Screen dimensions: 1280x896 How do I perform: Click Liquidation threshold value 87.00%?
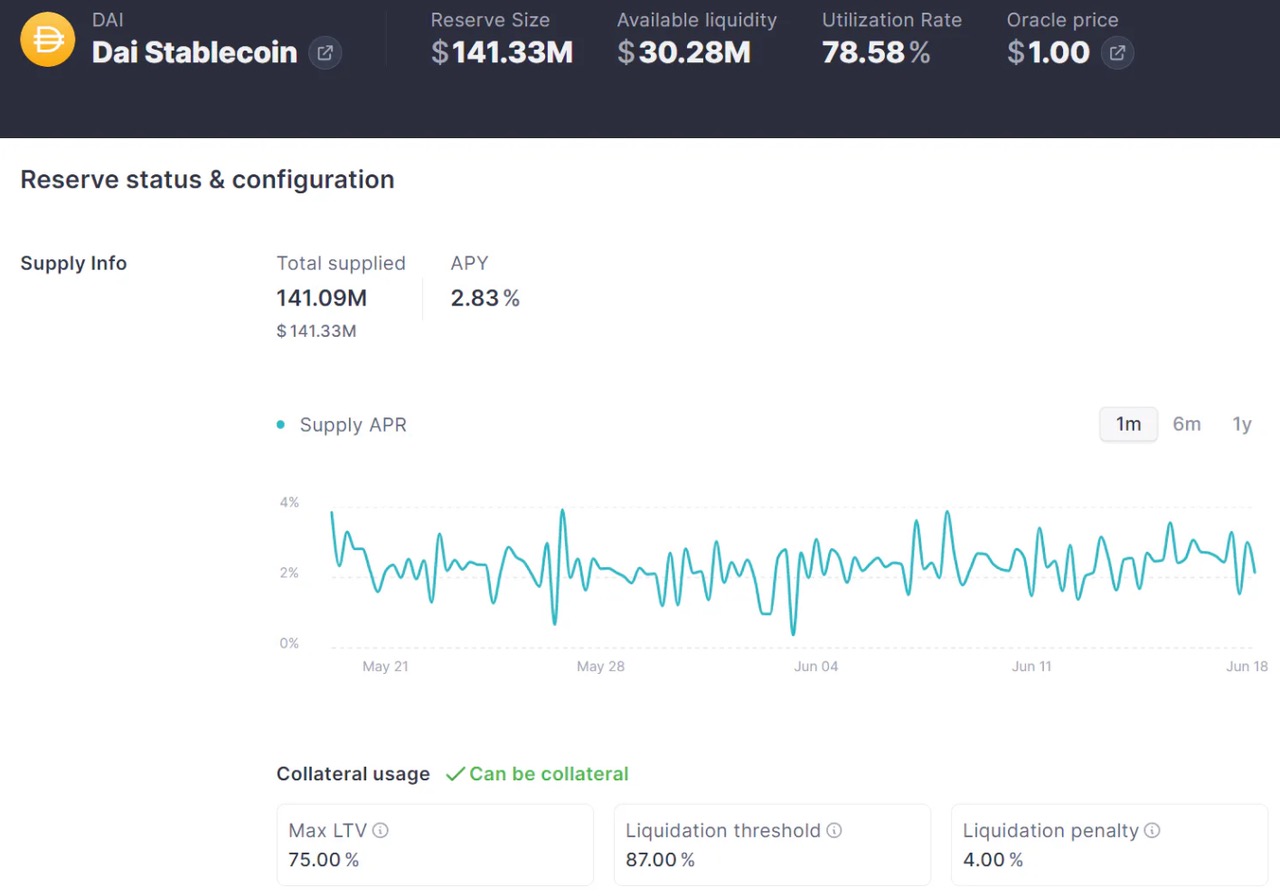coord(660,860)
